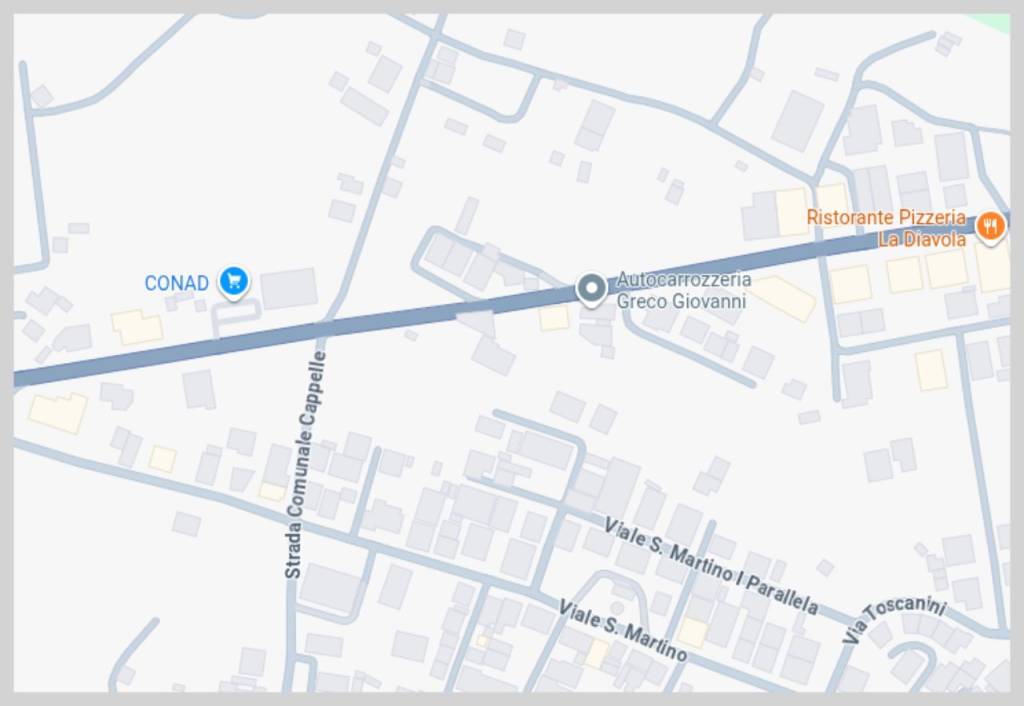This screenshot has width=1024, height=706.
Task: Click the main road's junction with Strada Comunale Cappelle
Action: tap(324, 329)
